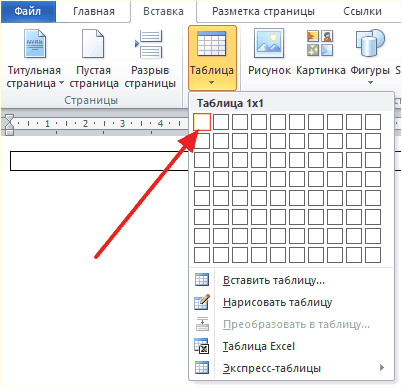Insert a Пустая страница

point(94,59)
